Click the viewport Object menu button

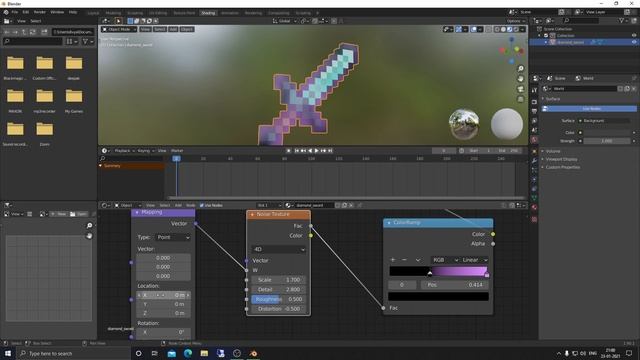point(187,29)
